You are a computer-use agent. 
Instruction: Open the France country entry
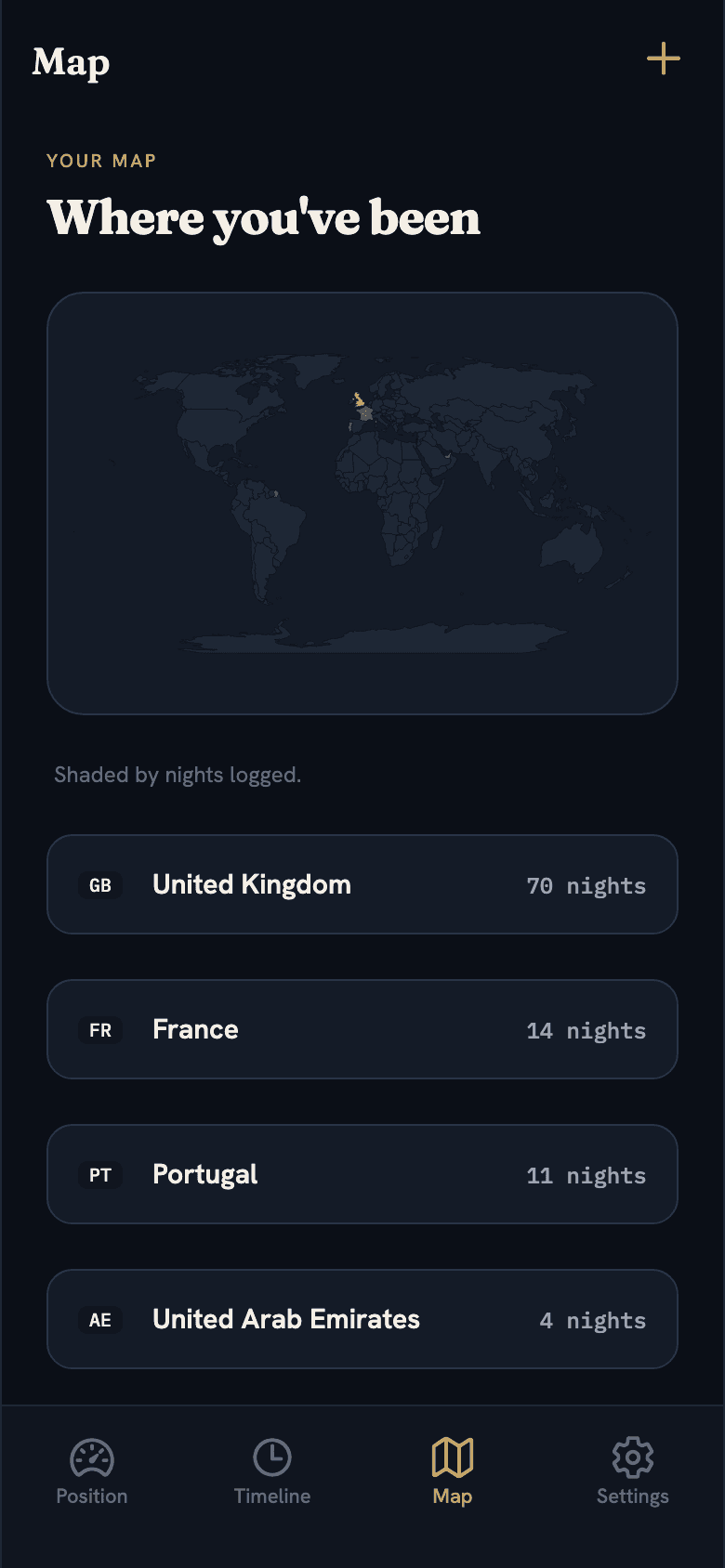[x=362, y=1029]
